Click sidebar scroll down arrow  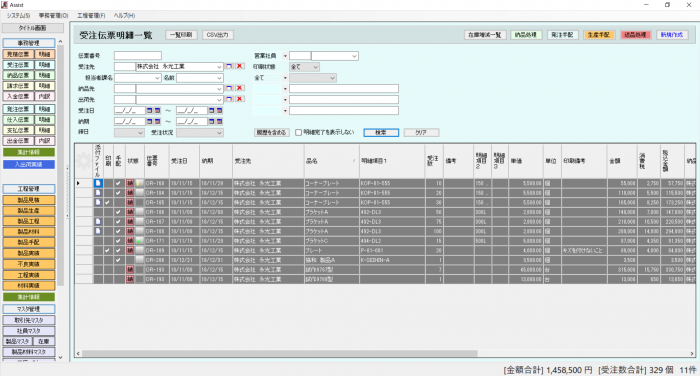[60, 358]
